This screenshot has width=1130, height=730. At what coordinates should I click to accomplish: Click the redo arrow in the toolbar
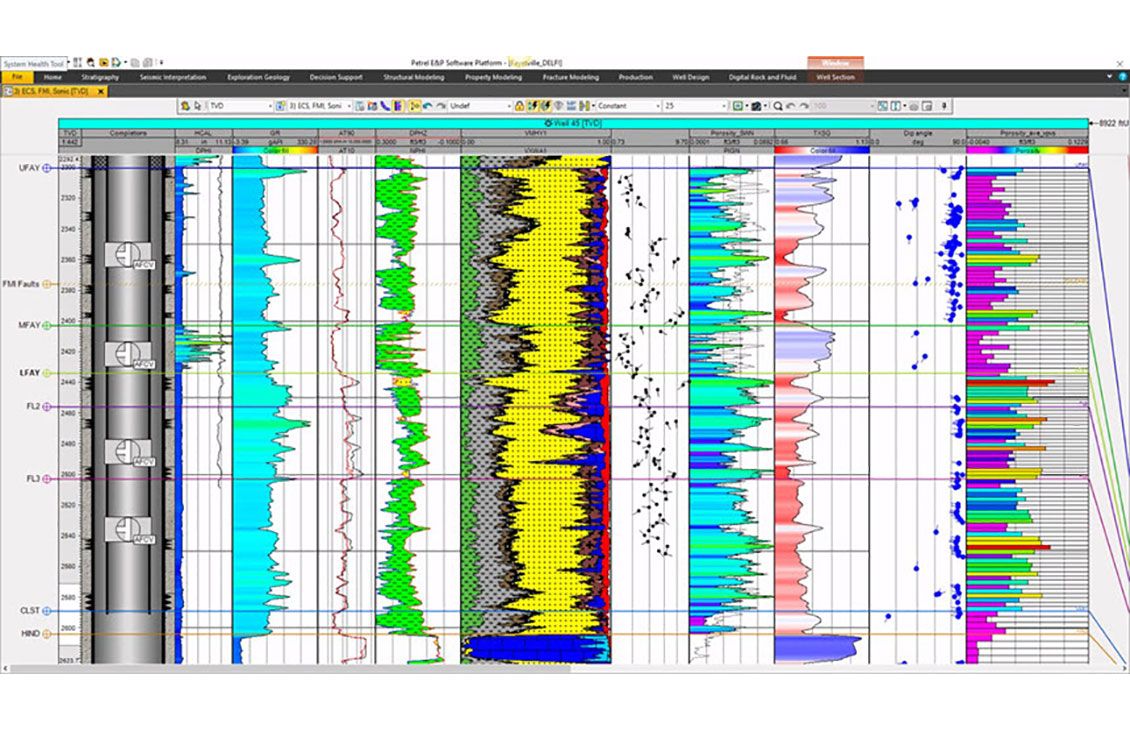tap(441, 104)
